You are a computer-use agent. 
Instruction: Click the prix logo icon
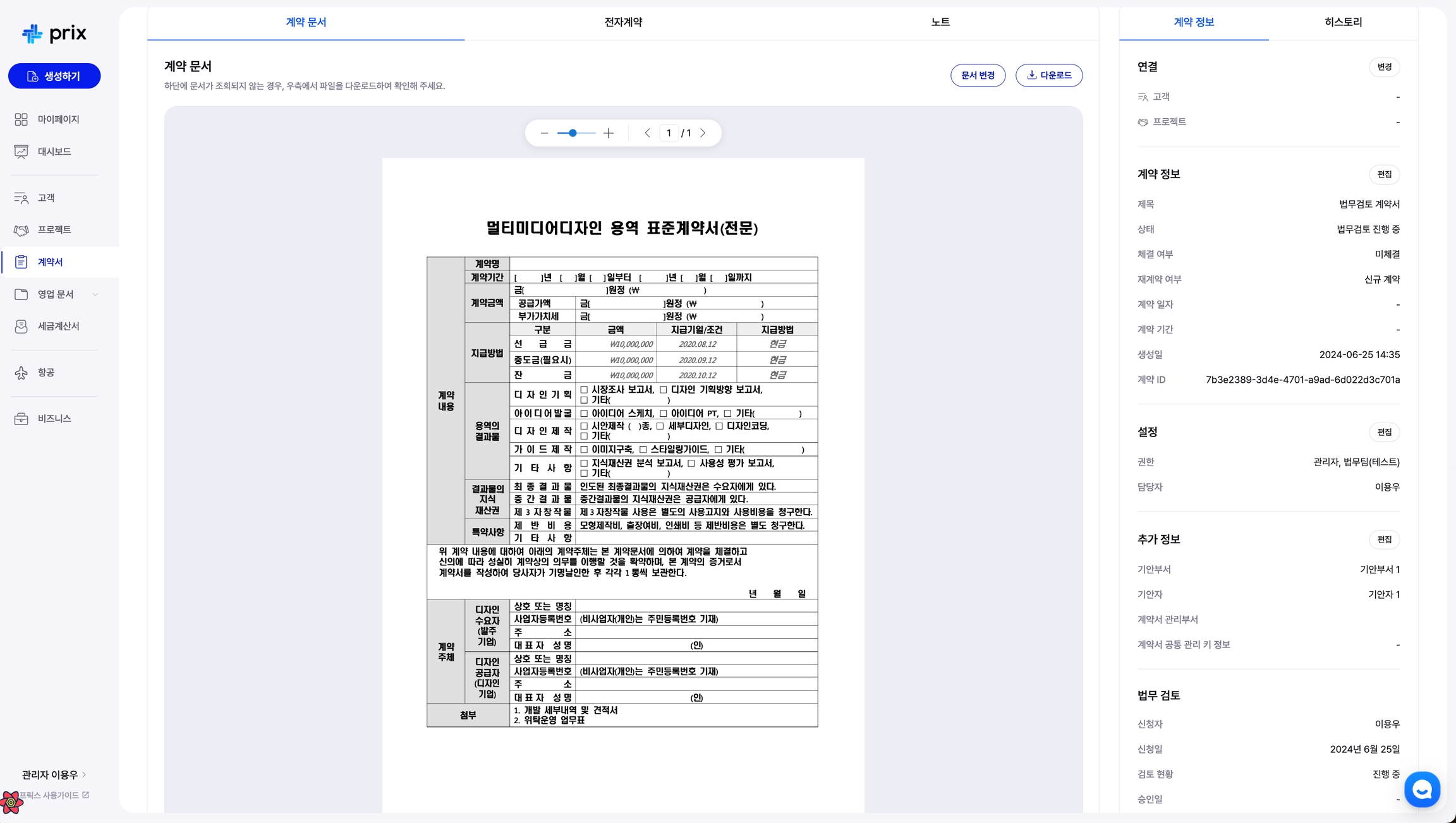pyautogui.click(x=32, y=33)
